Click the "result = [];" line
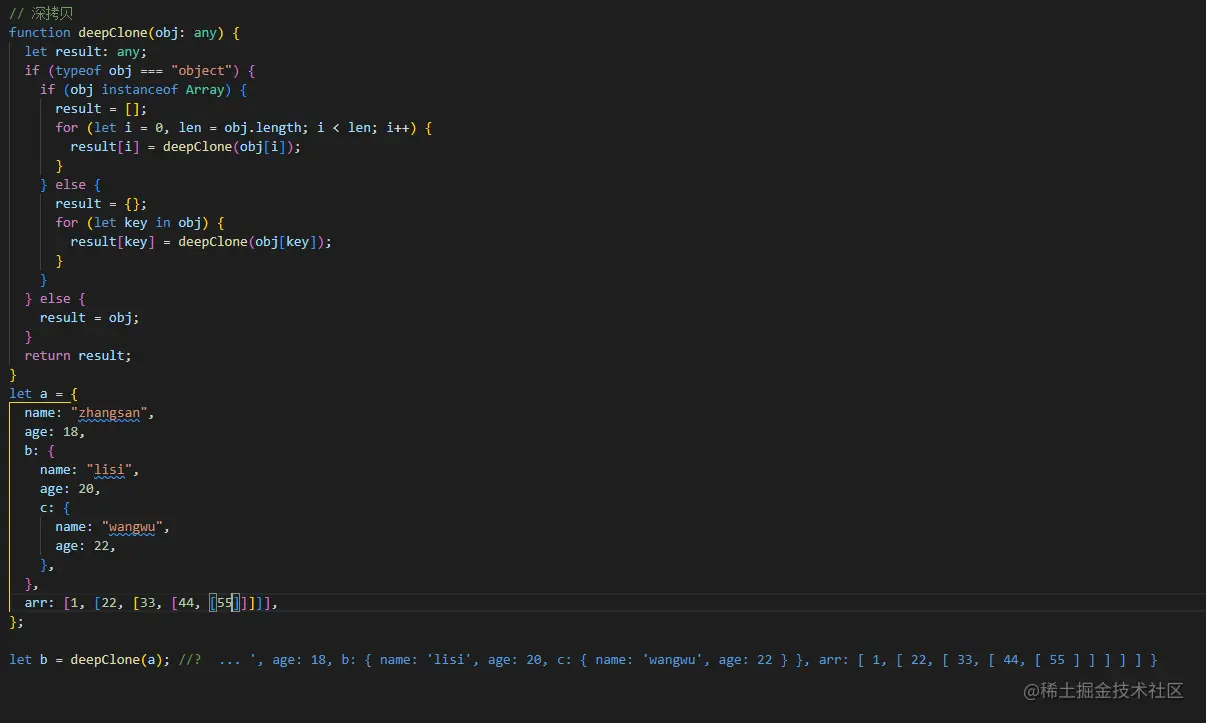Screen dimensions: 1206x723 (101, 108)
